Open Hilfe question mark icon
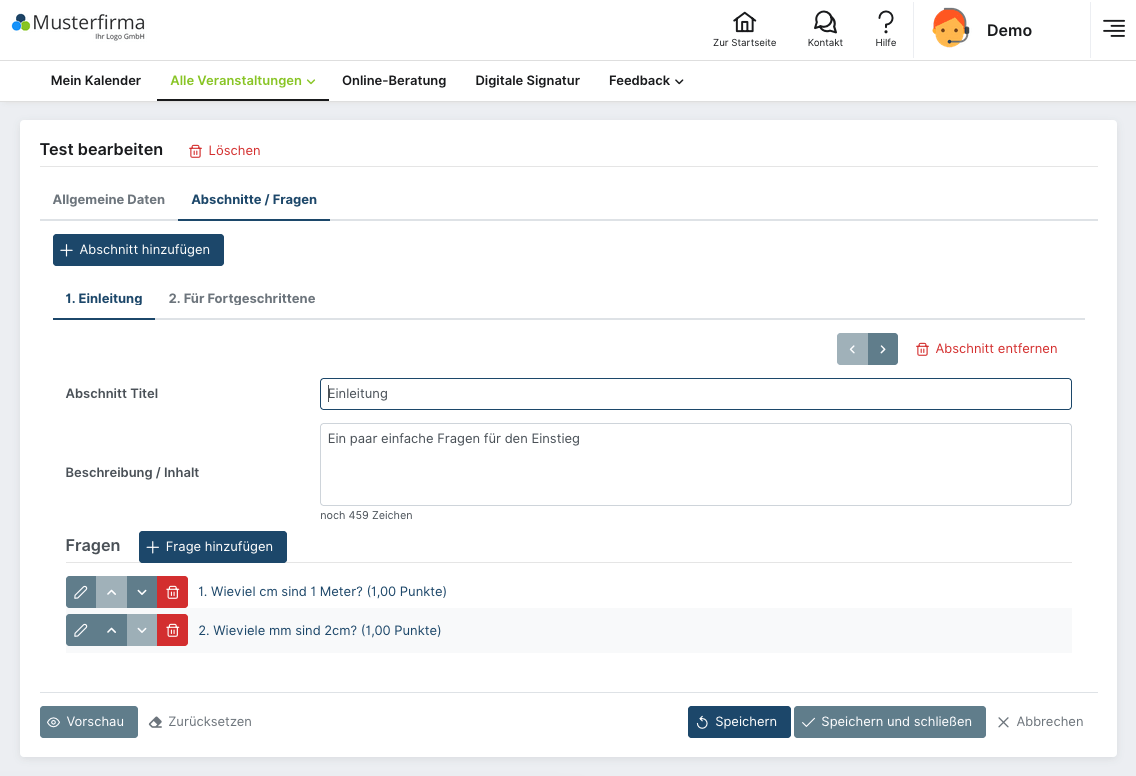 (x=885, y=29)
